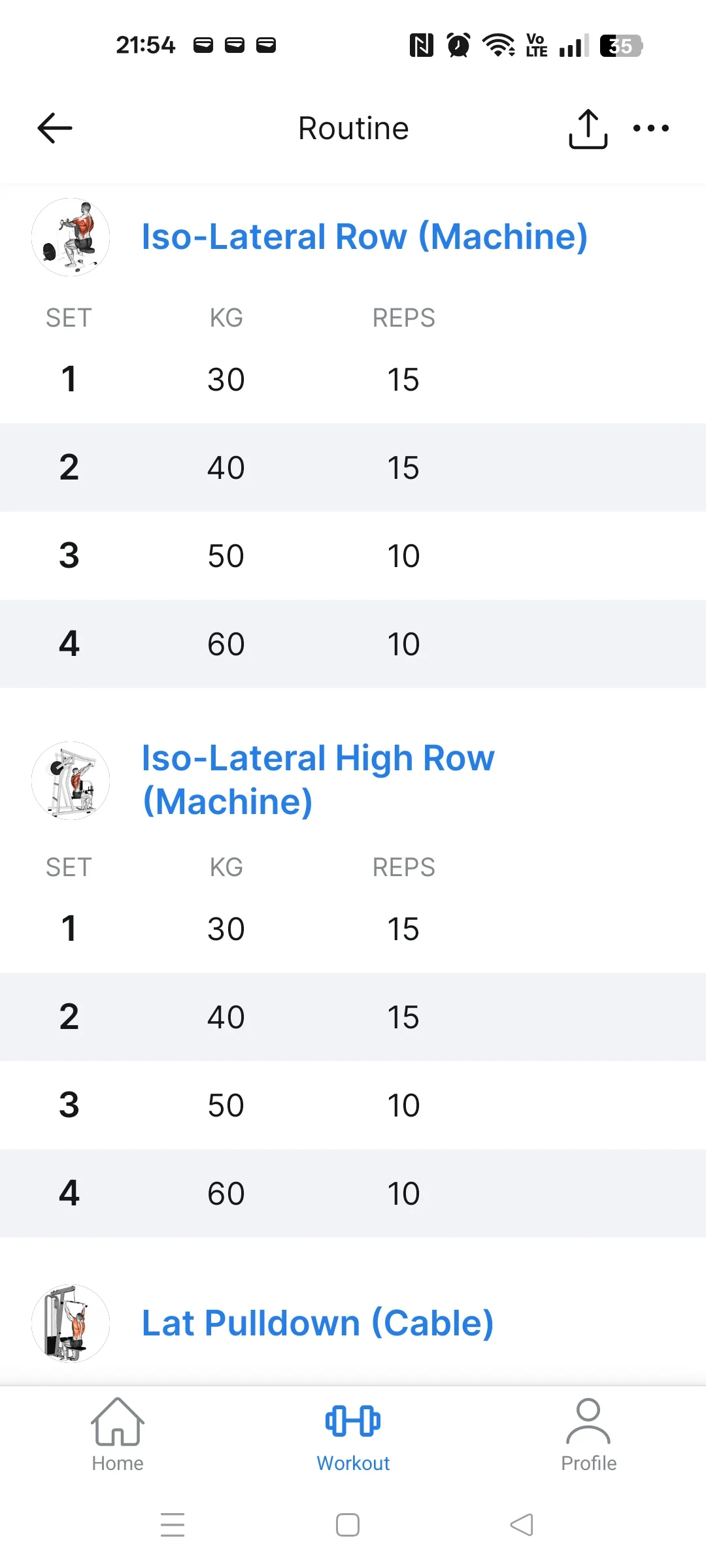Share the routine via share icon
706x1568 pixels.
[x=588, y=129]
